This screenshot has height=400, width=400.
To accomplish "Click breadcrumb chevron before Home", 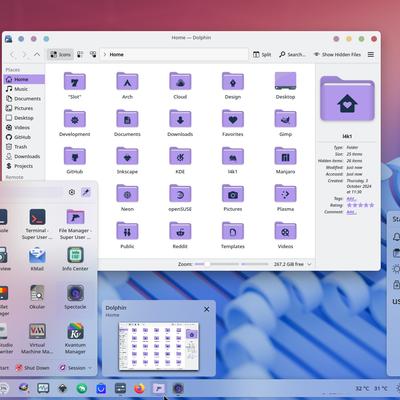I will click(x=105, y=54).
